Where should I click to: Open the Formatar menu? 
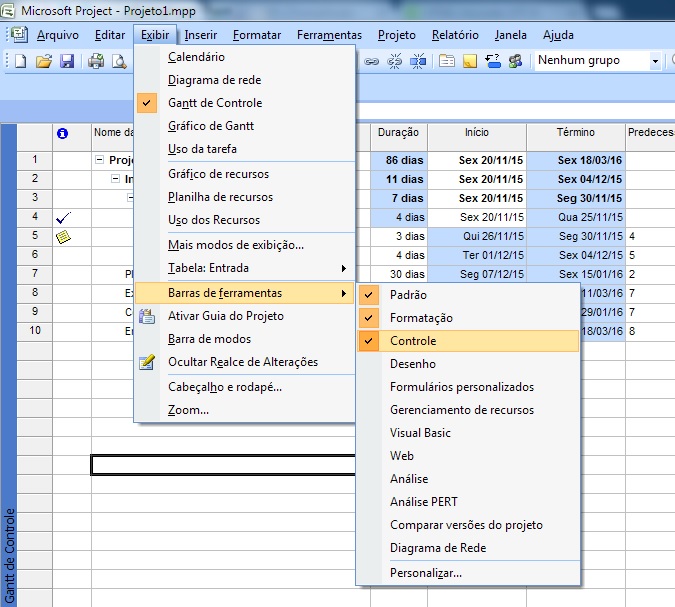257,35
